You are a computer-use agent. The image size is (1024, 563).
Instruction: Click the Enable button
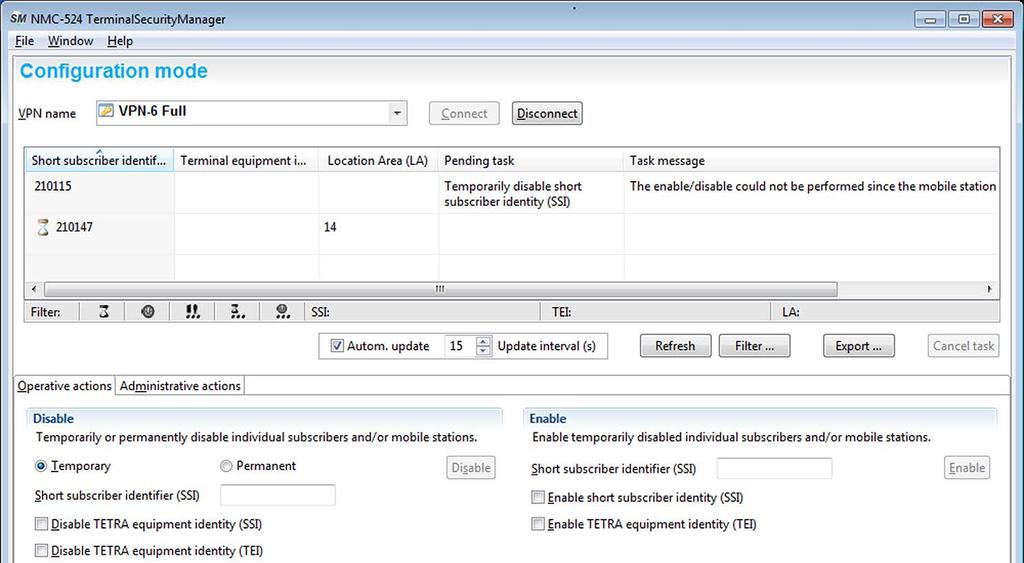[967, 468]
